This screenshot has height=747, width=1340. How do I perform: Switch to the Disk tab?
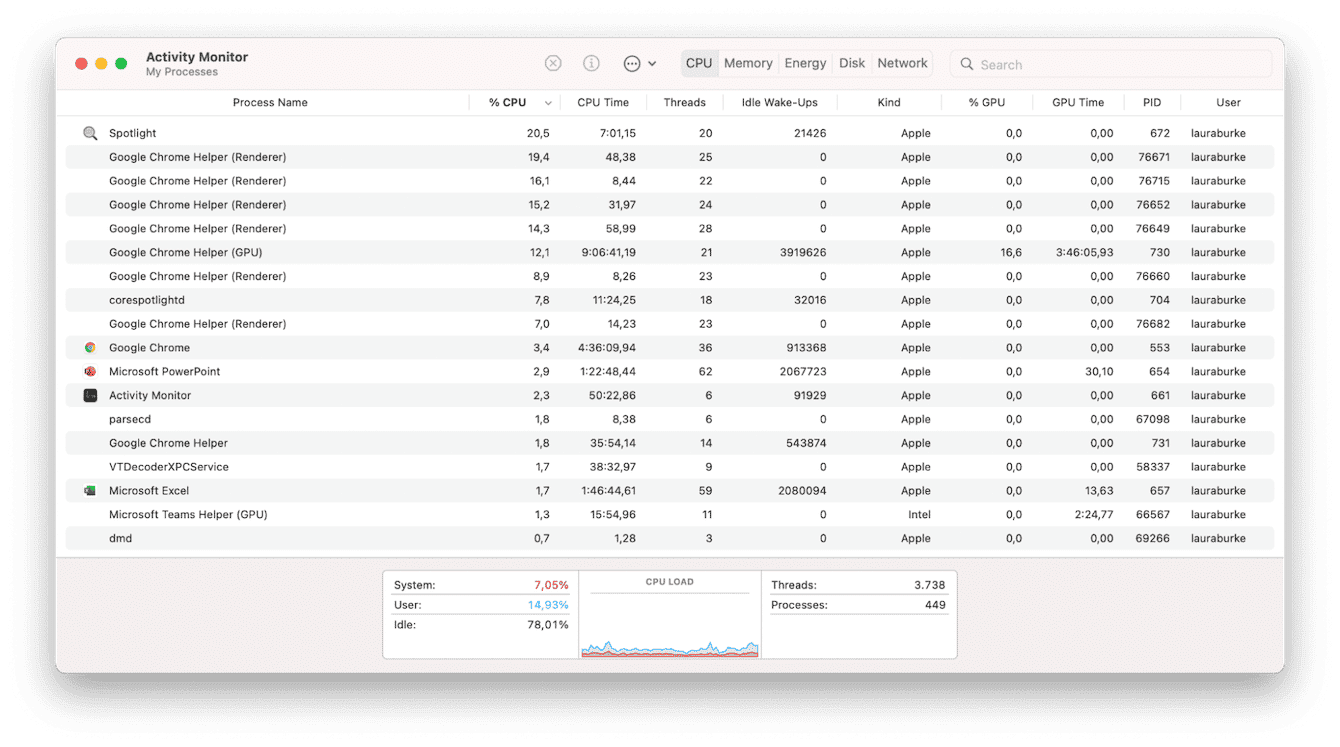[852, 62]
